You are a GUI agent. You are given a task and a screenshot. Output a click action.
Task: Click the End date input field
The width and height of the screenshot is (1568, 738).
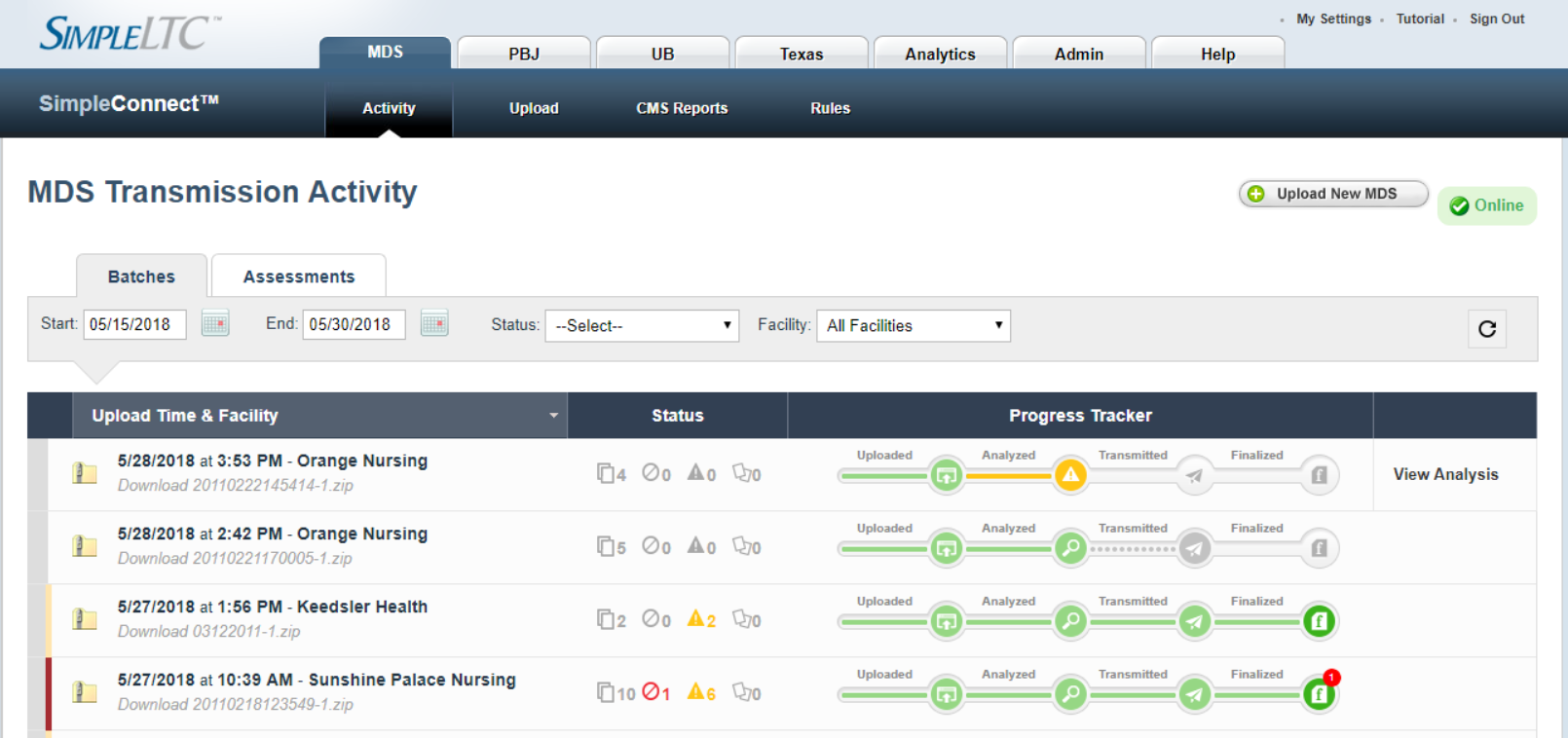(x=354, y=324)
